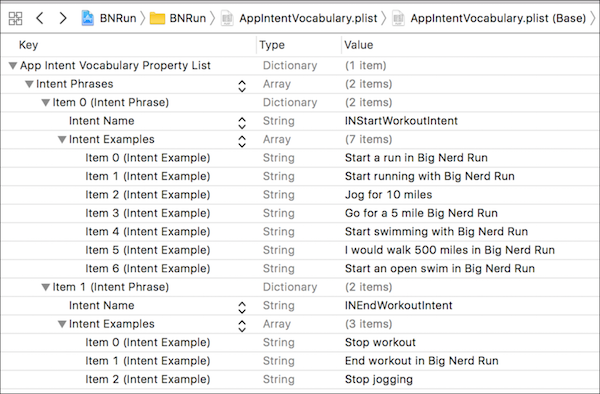Click Type cell of Intent Phrases row

point(277,84)
